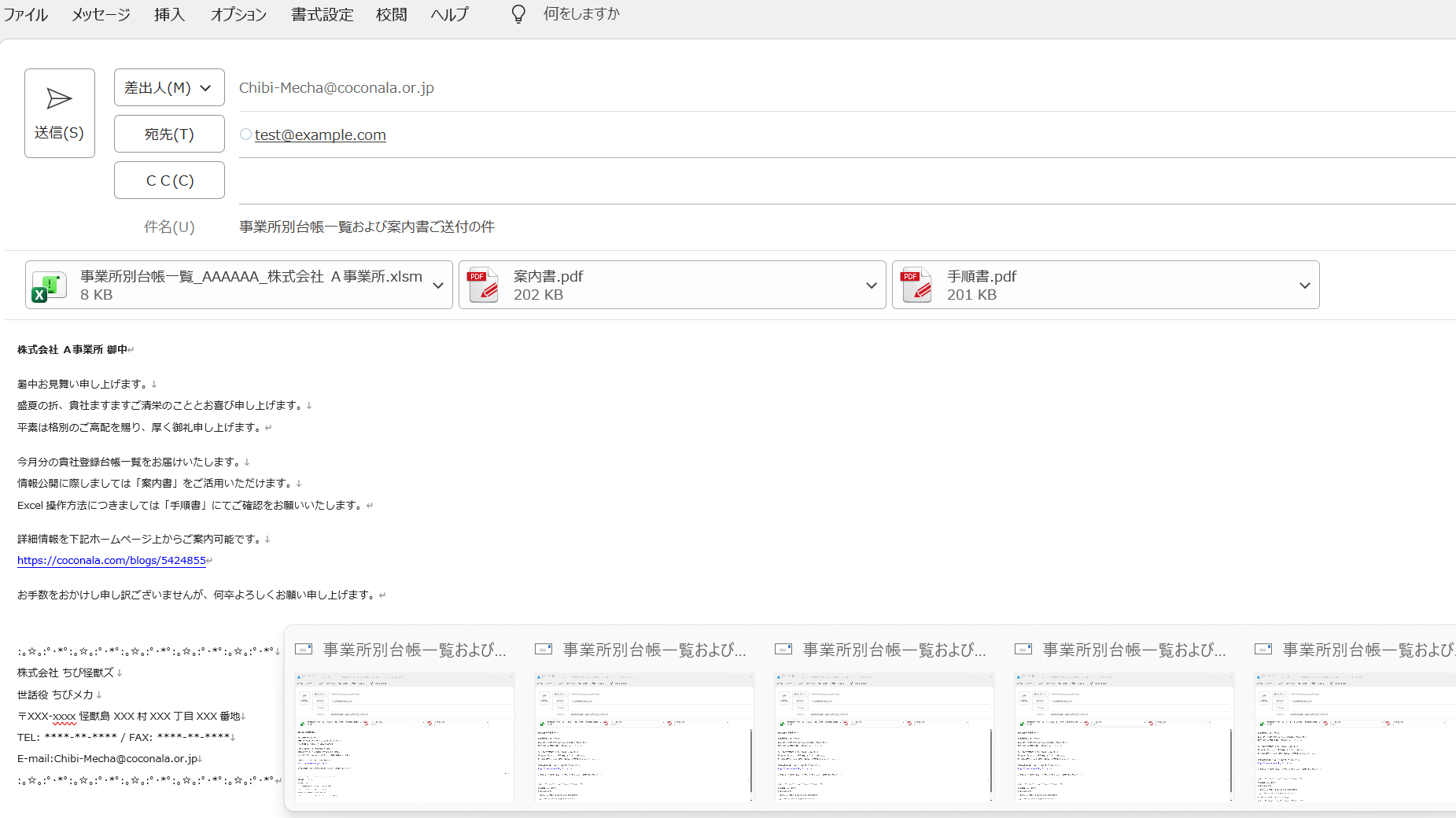
Task: Expand the xlsm attachment dropdown arrow
Action: 438,286
